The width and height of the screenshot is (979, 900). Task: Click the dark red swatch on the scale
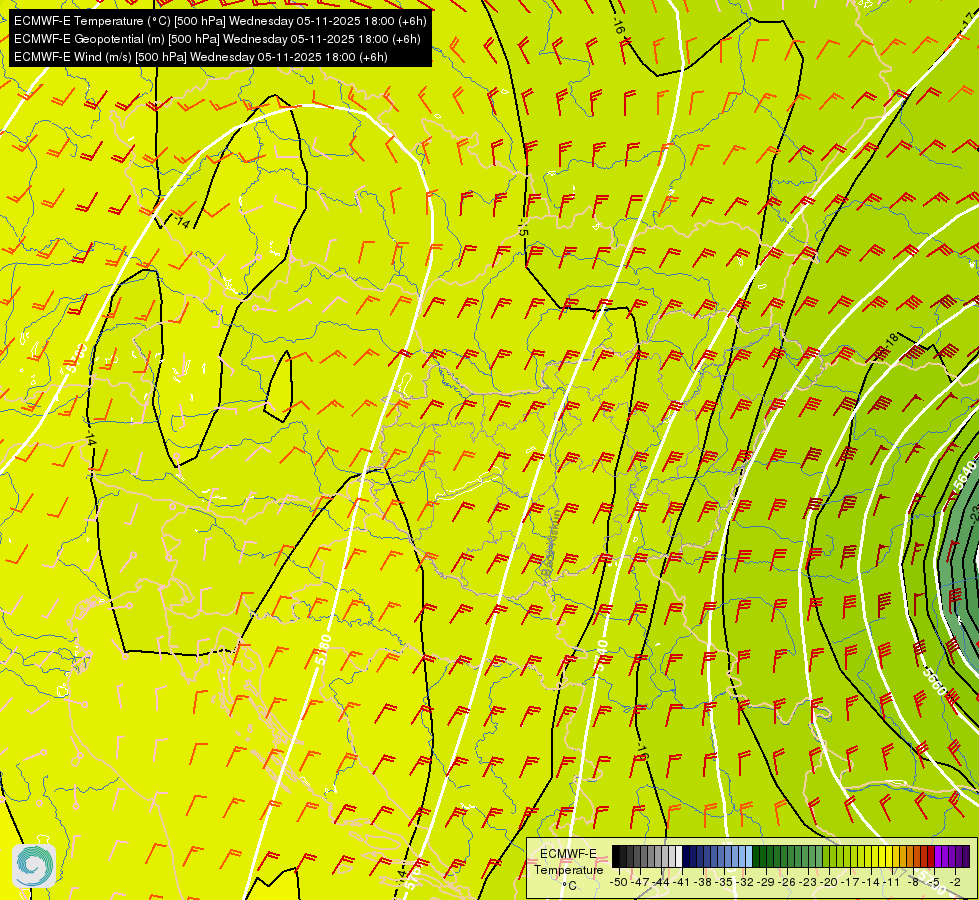pos(931,856)
